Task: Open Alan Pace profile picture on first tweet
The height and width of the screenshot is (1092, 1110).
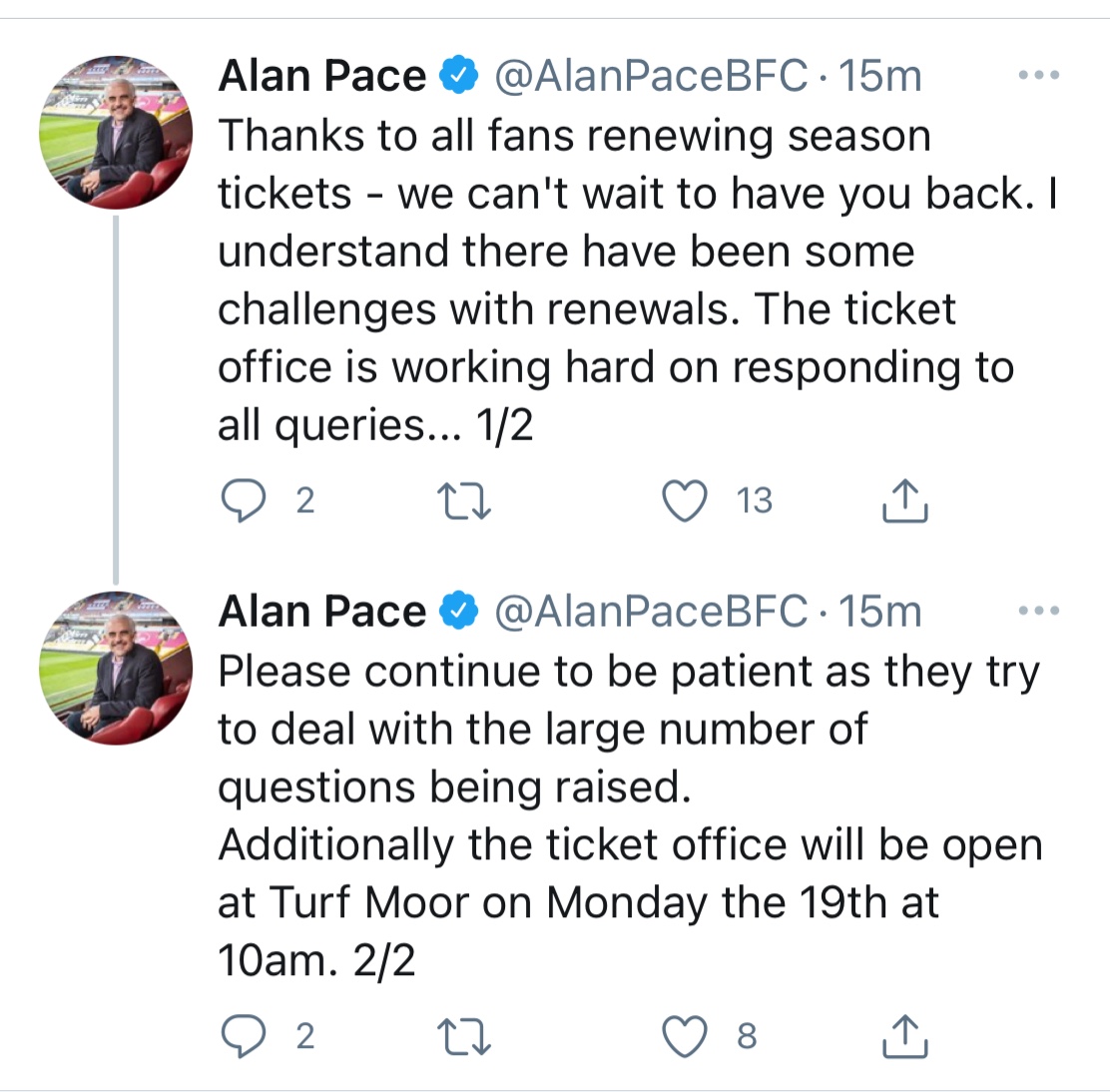Action: pos(116,133)
